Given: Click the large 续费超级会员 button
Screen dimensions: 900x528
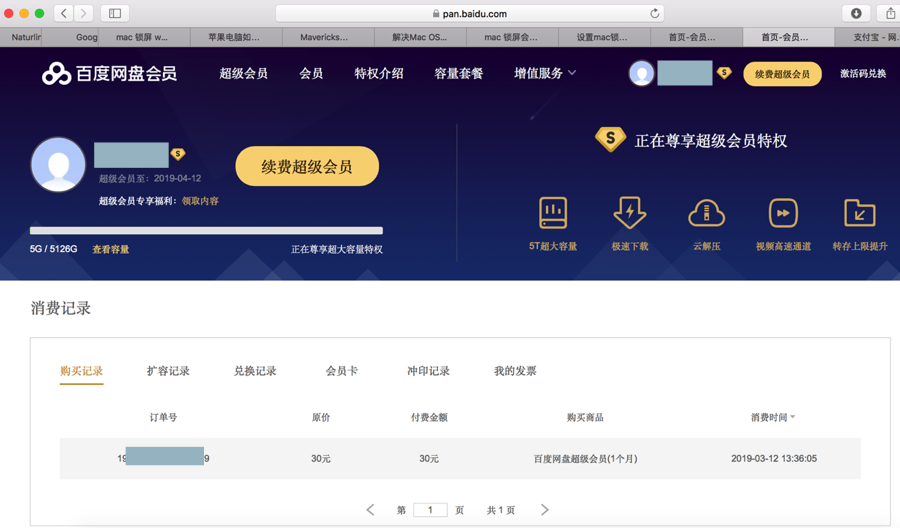Looking at the screenshot, I should pyautogui.click(x=307, y=166).
